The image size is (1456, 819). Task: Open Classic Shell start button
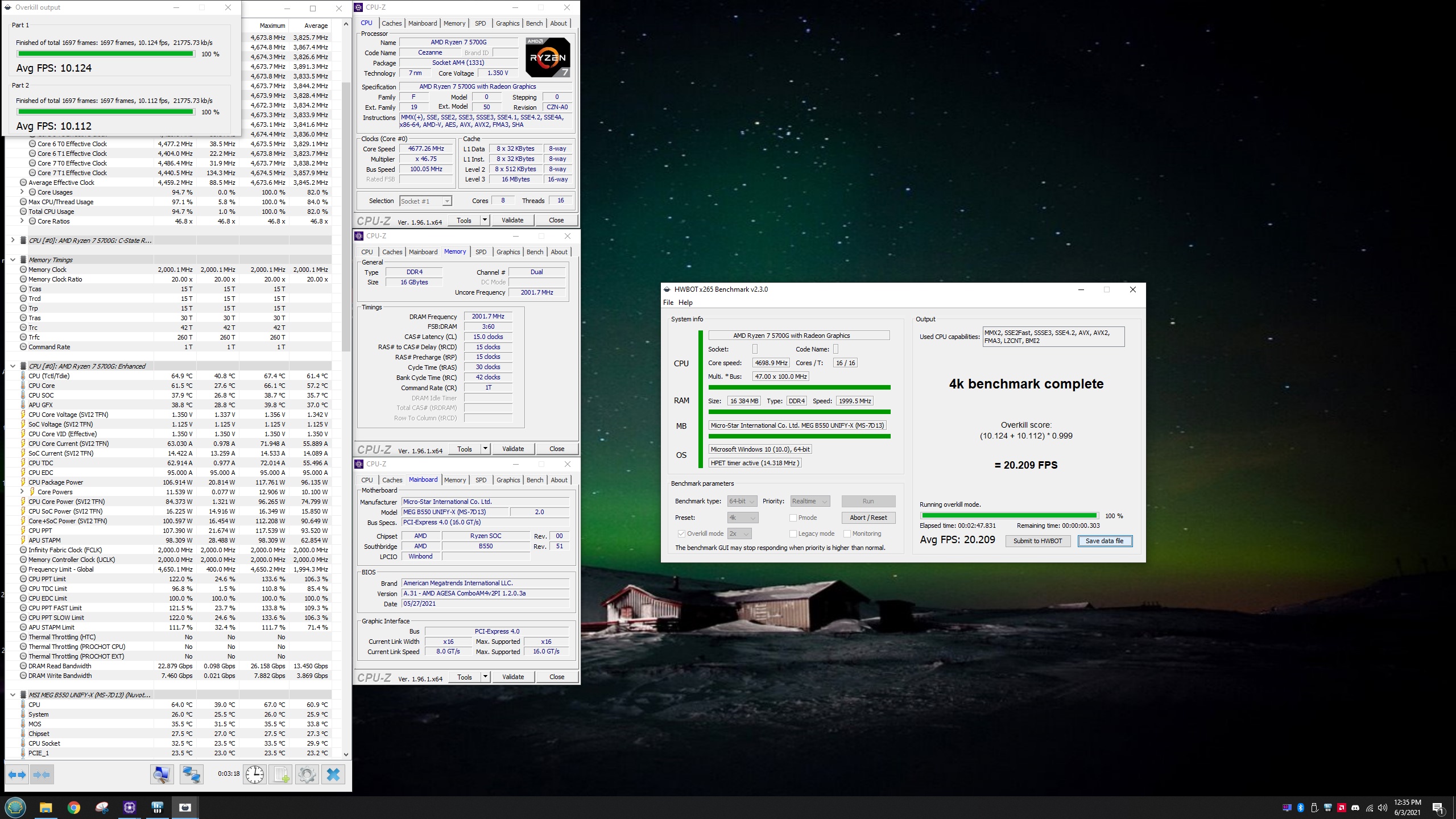15,807
